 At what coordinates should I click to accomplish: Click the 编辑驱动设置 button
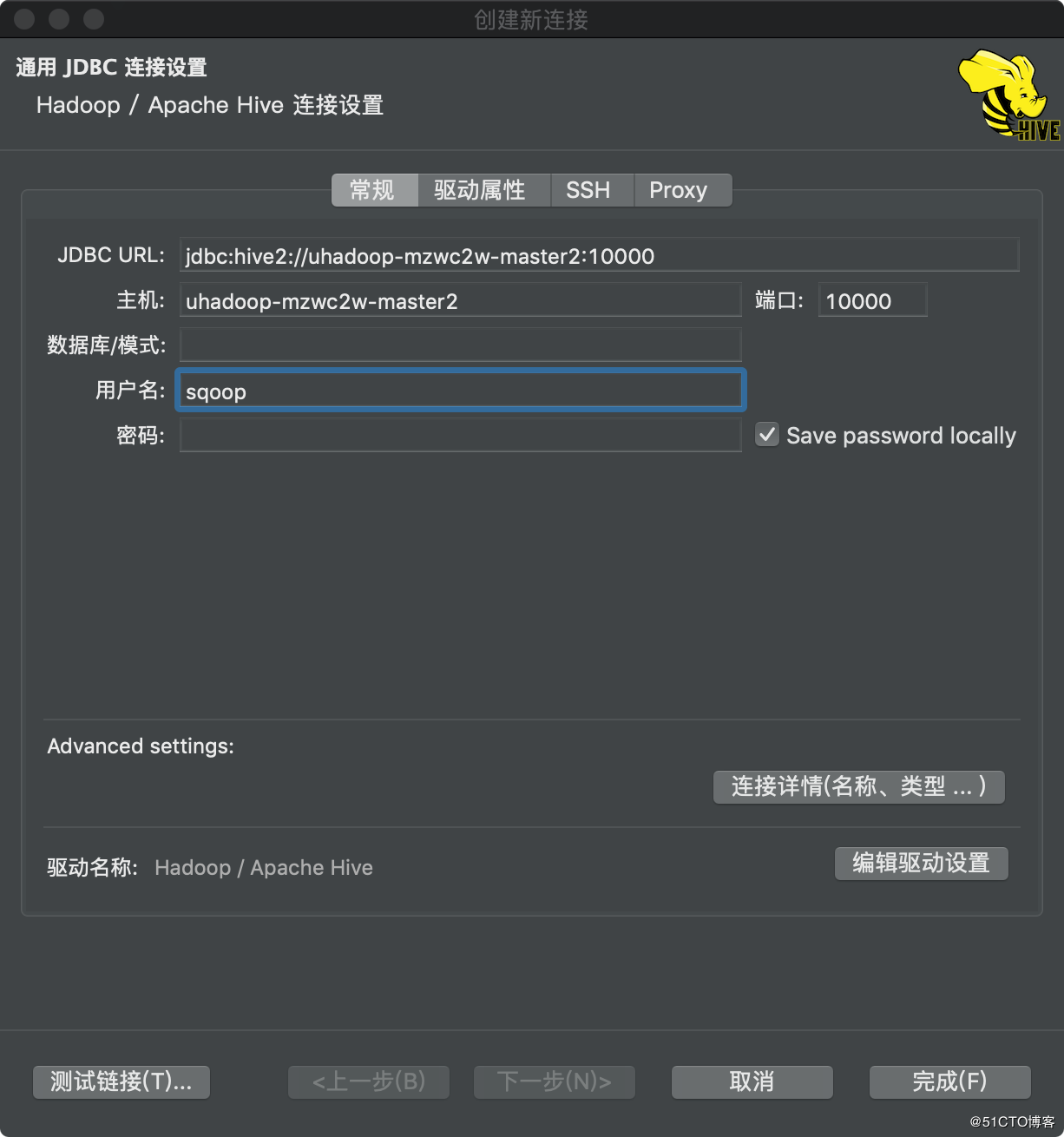[x=921, y=863]
